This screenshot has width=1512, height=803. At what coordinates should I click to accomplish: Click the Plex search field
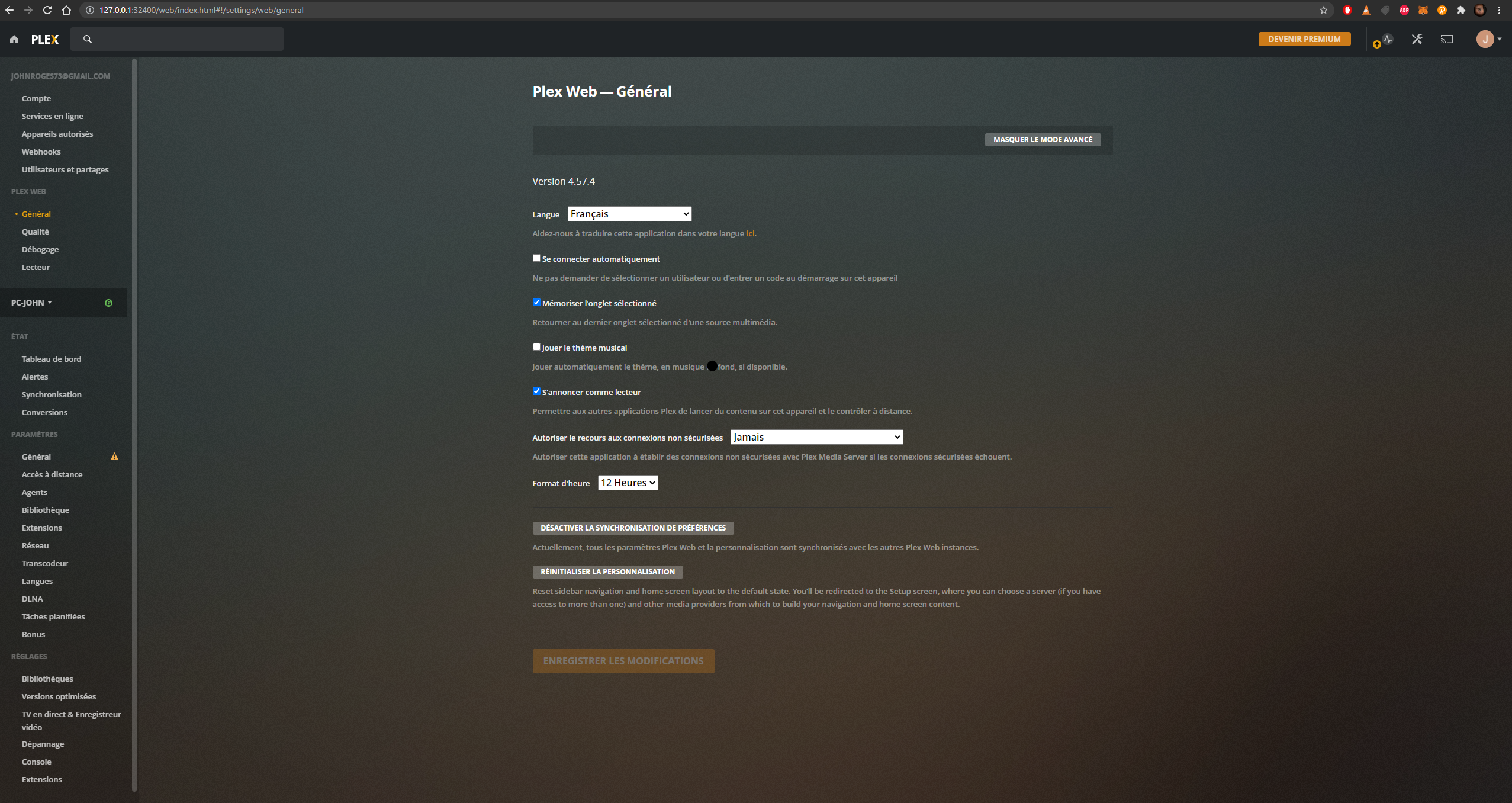184,39
